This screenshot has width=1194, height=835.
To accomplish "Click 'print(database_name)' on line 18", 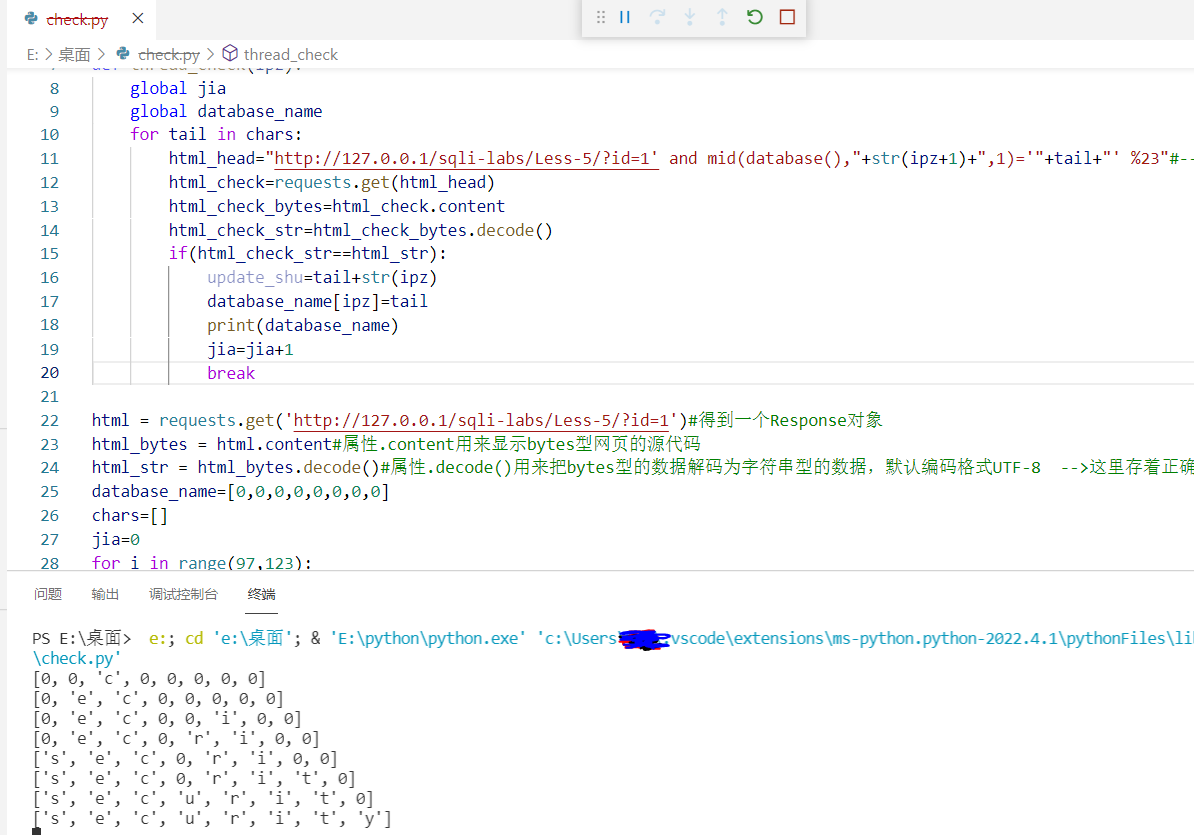I will (x=302, y=325).
